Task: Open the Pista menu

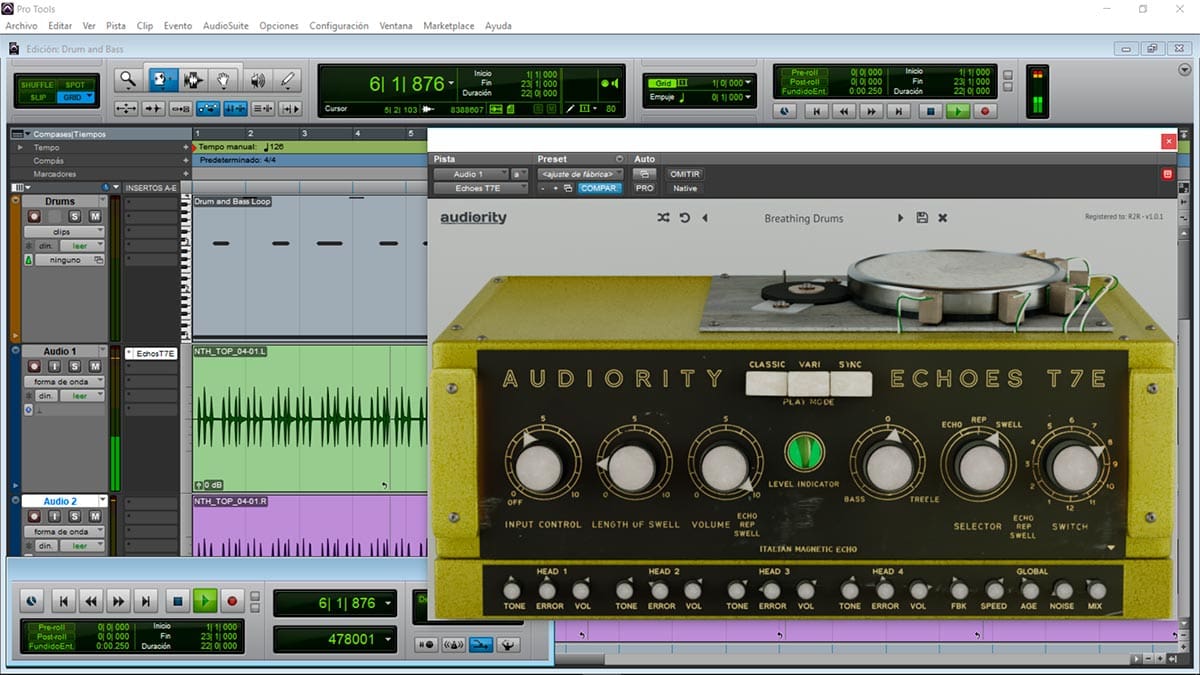Action: coord(116,26)
